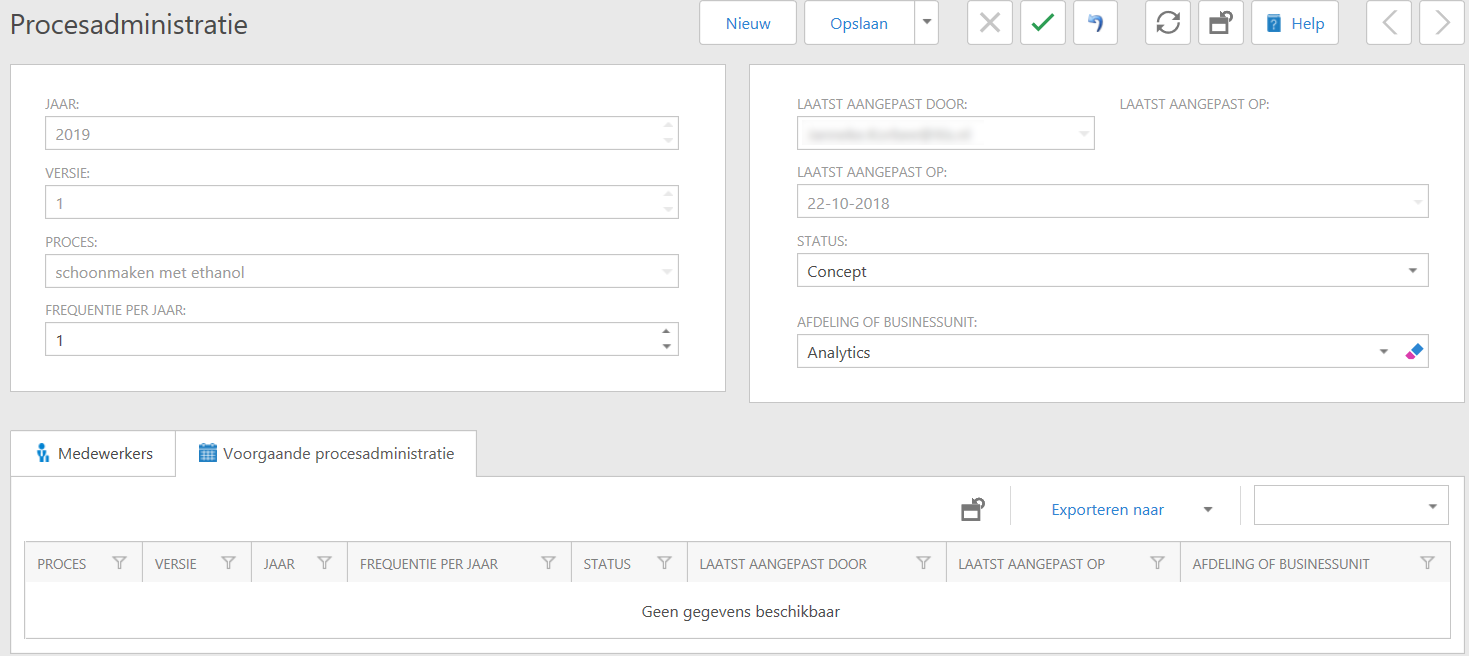Increase Frequentie per jaar with up arrow
The width and height of the screenshot is (1469, 656).
[x=667, y=332]
